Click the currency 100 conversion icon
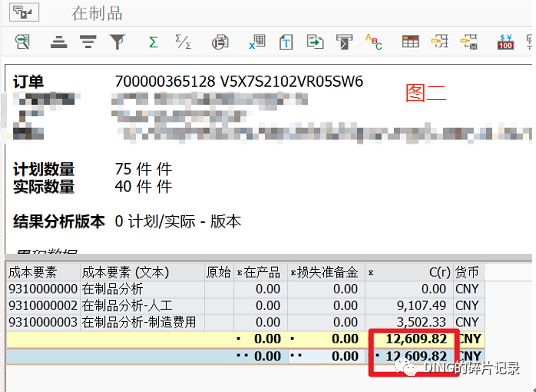The height and width of the screenshot is (392, 536). (506, 42)
